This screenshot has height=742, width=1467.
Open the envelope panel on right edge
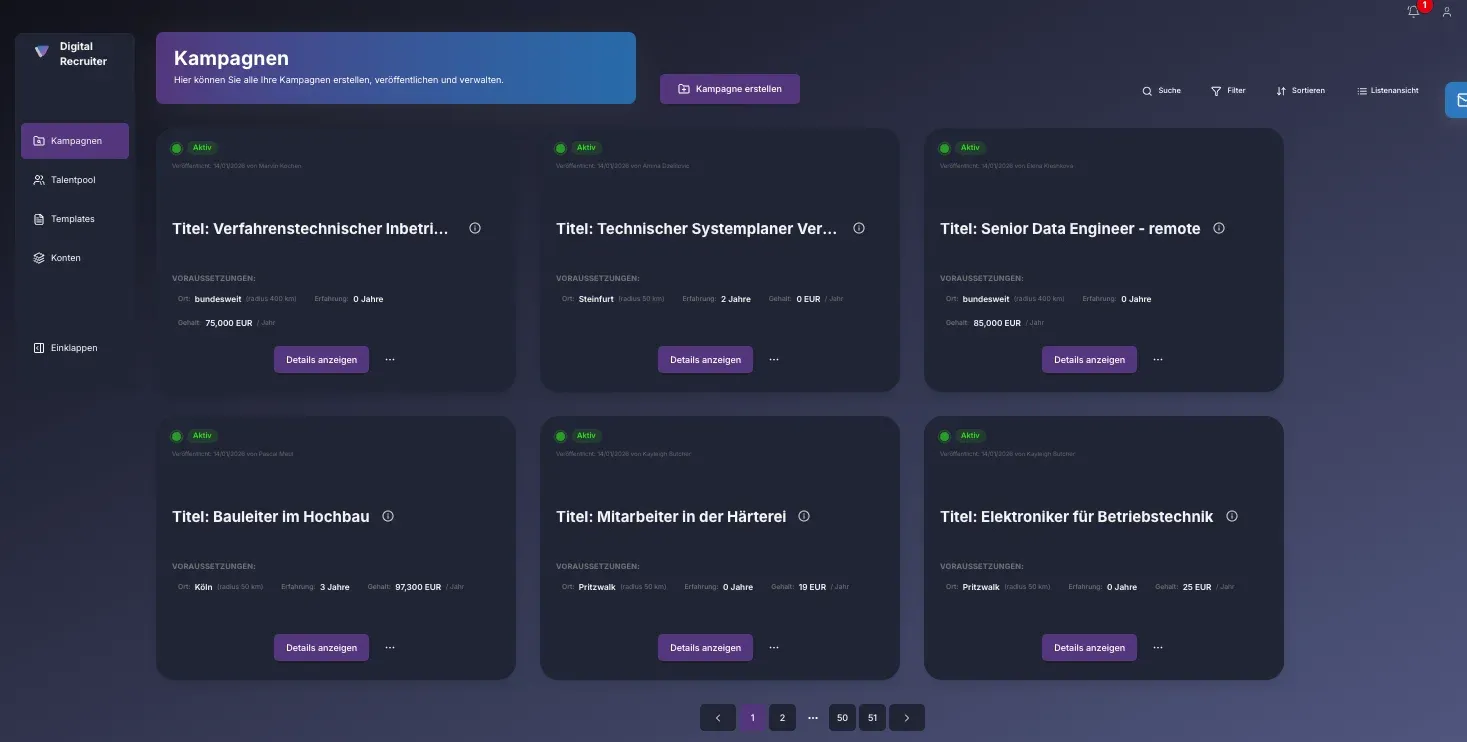pyautogui.click(x=1460, y=99)
